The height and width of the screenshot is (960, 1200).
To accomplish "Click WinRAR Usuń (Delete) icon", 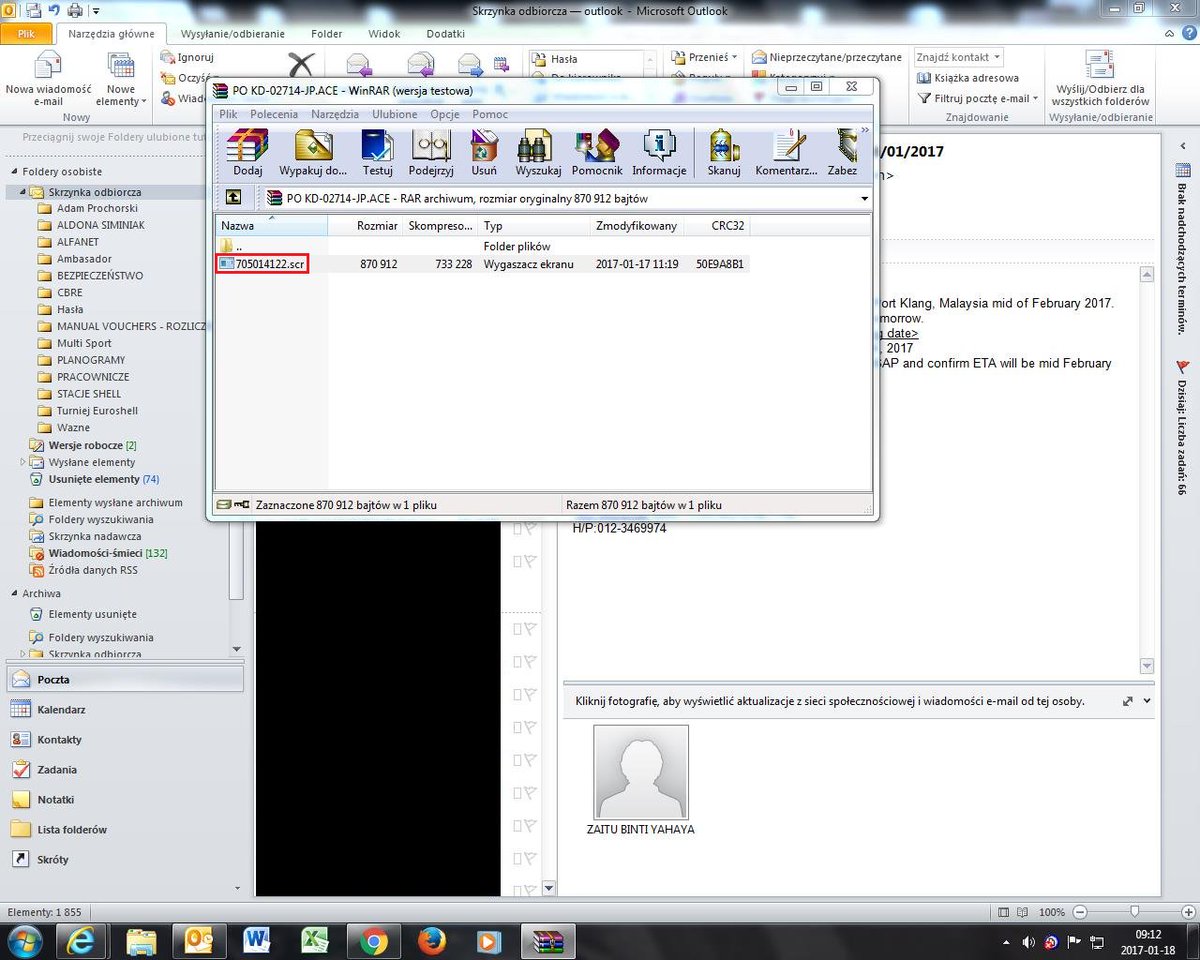I will coord(484,153).
